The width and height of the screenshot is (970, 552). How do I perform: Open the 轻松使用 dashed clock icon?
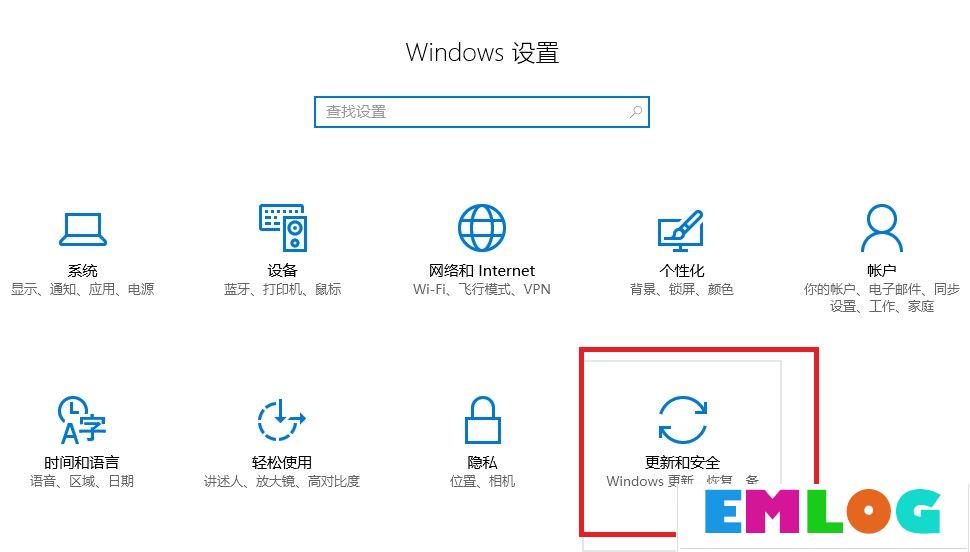(281, 420)
